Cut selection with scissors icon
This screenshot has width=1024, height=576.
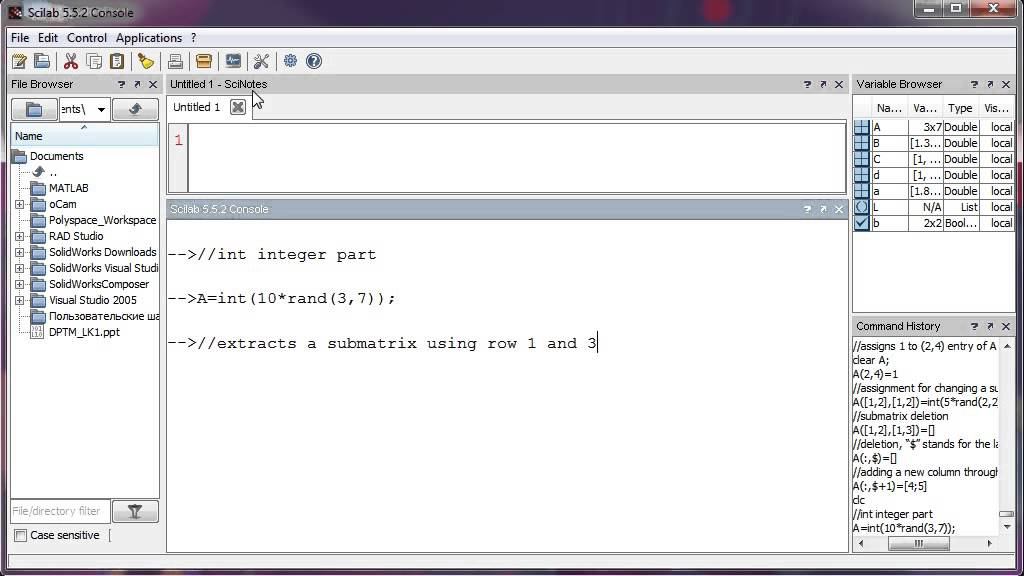(71, 61)
